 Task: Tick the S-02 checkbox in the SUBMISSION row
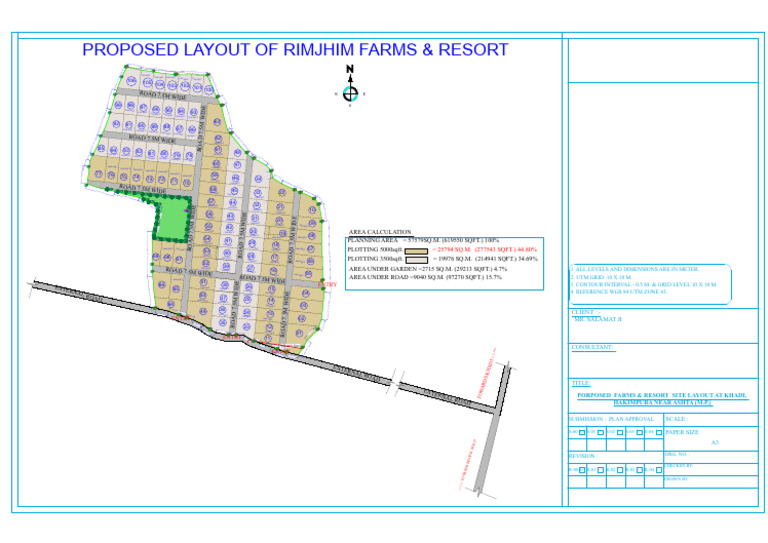tap(620, 432)
